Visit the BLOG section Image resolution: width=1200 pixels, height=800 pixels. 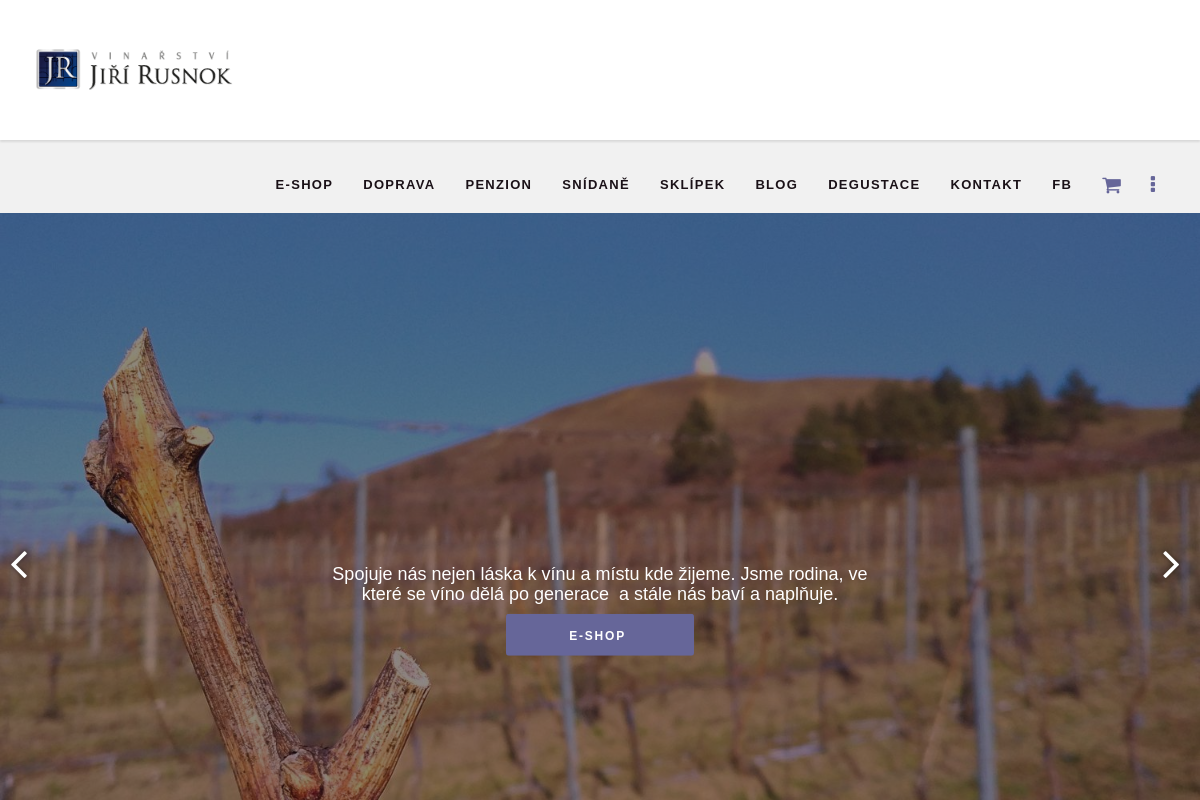click(776, 185)
